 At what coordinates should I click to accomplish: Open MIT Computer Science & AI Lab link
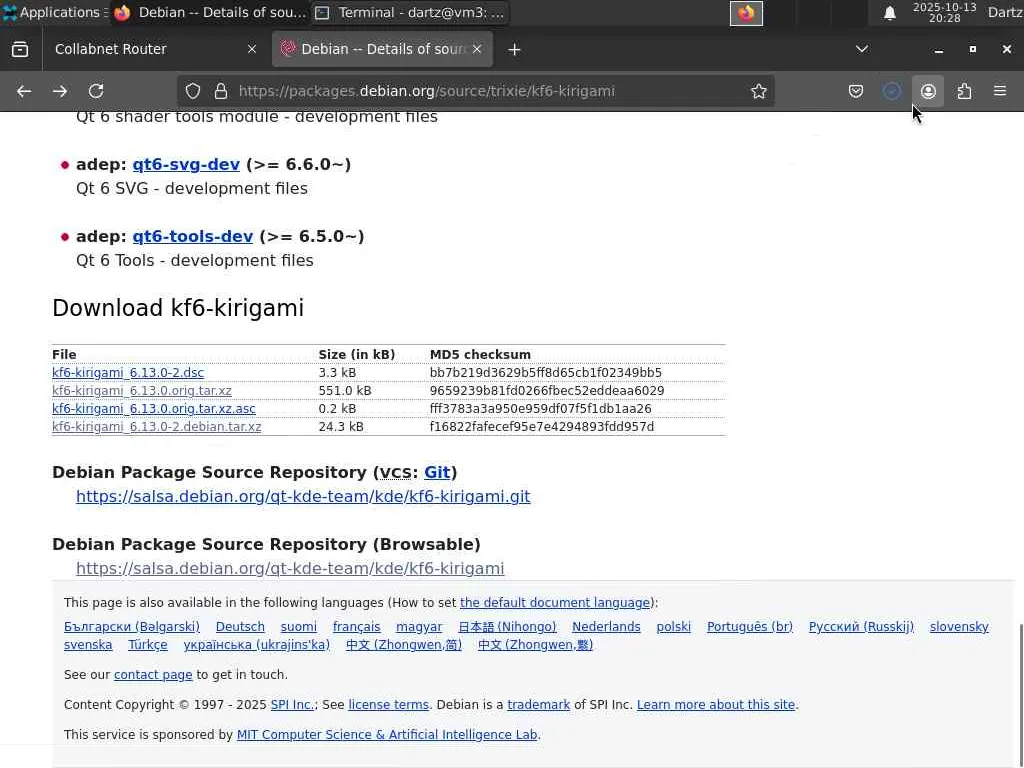pos(387,735)
